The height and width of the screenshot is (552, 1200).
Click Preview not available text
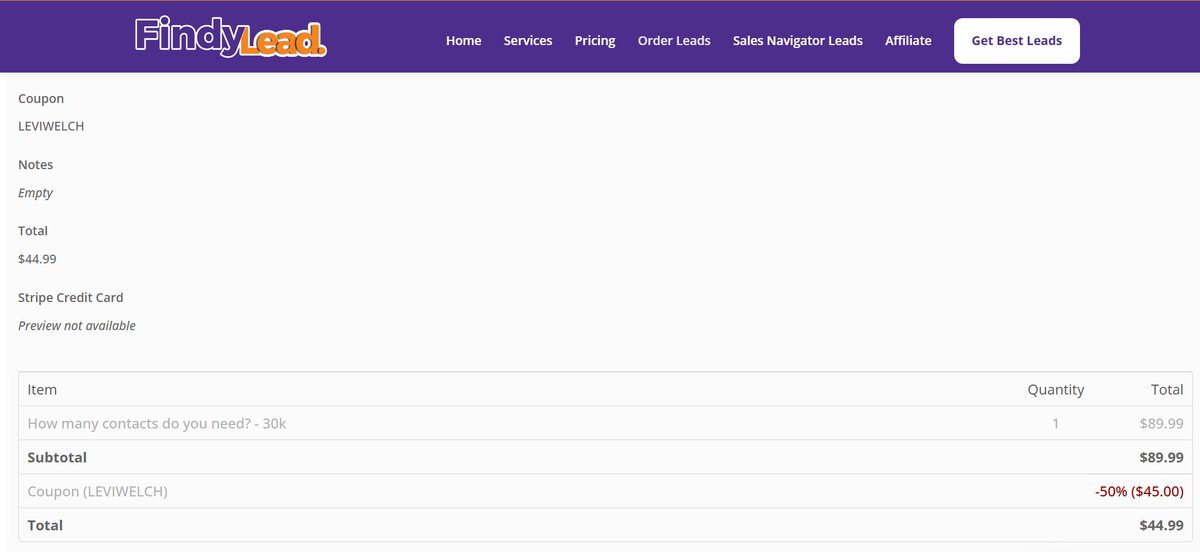click(x=77, y=326)
